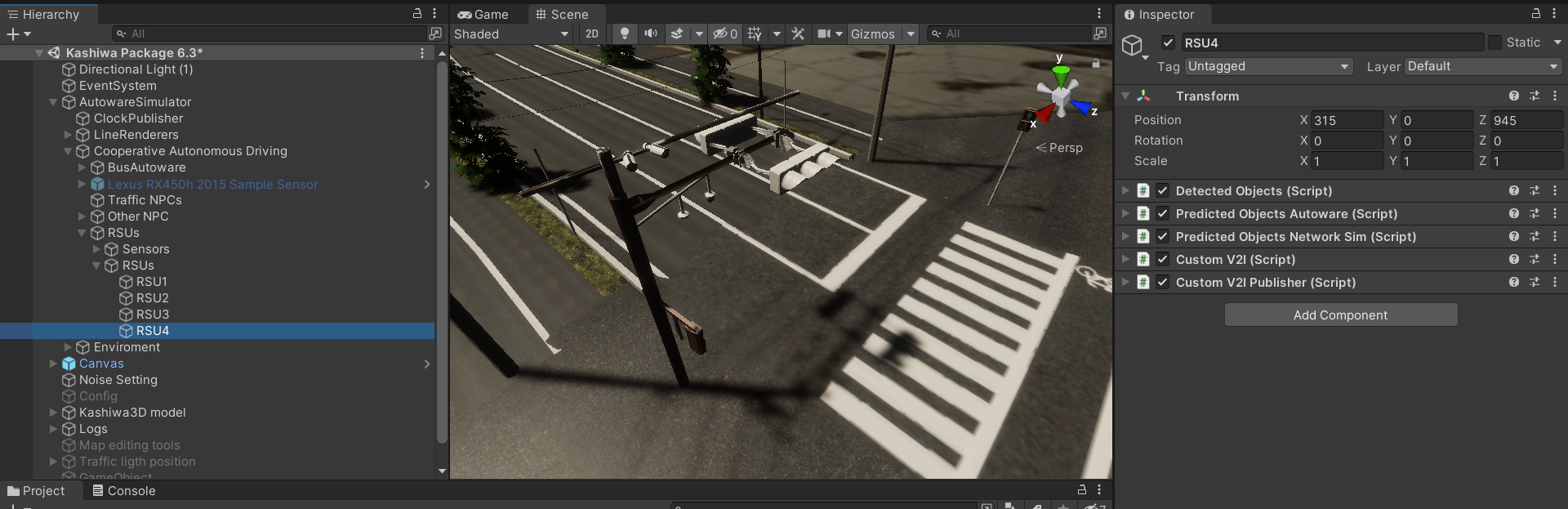Open the help icon for the Transform component
1568x509 pixels.
click(1514, 96)
